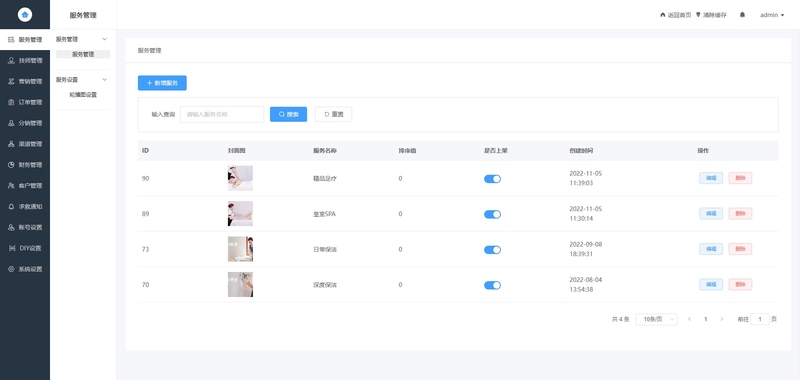Image resolution: width=800 pixels, height=380 pixels.
Task: Click 编辑 for 日常保洁
Action: [x=711, y=249]
